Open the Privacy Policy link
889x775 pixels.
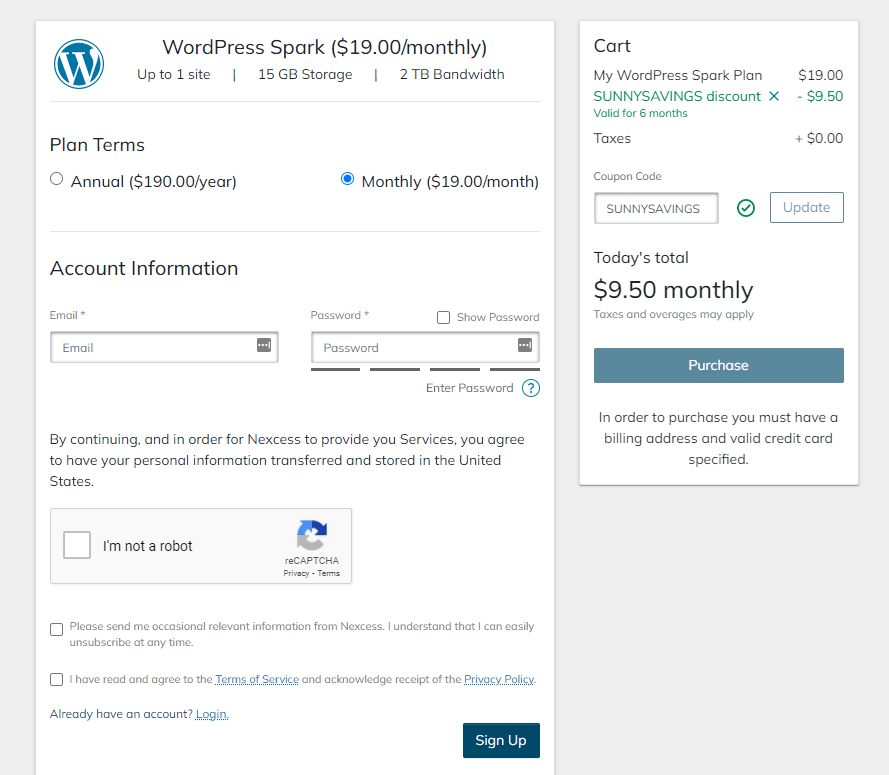[499, 679]
